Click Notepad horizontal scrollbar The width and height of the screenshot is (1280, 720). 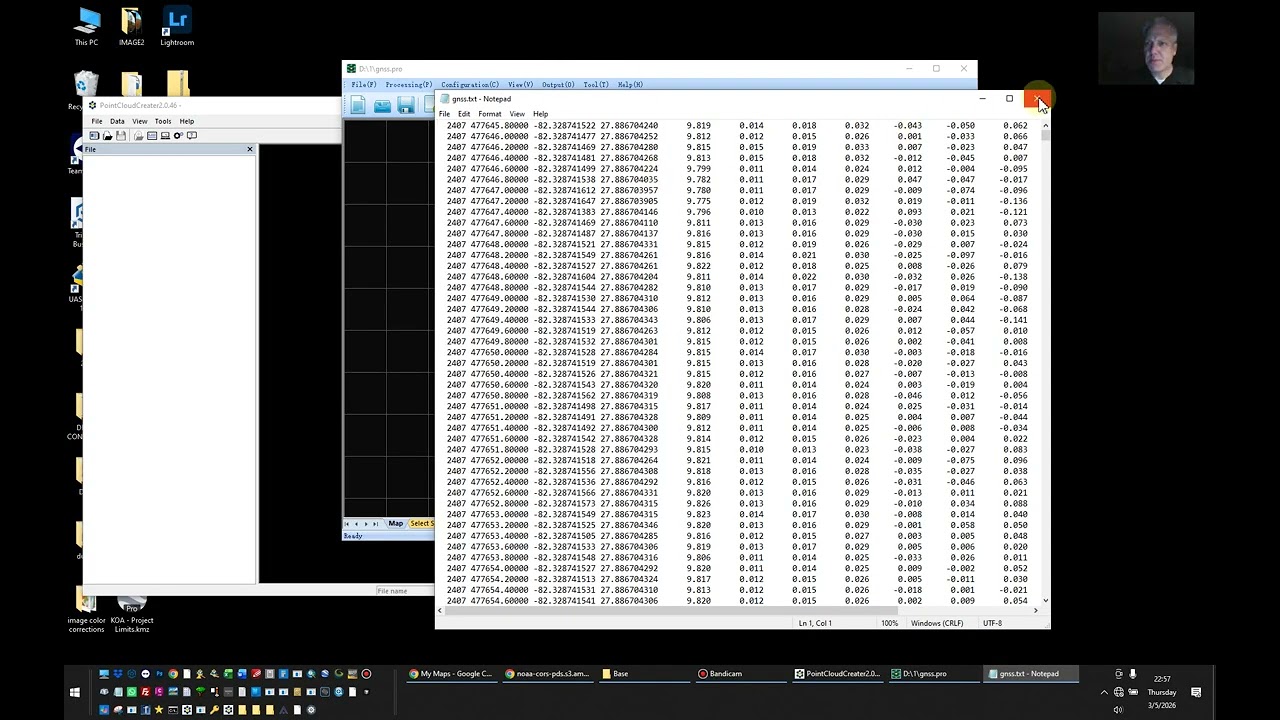736,610
